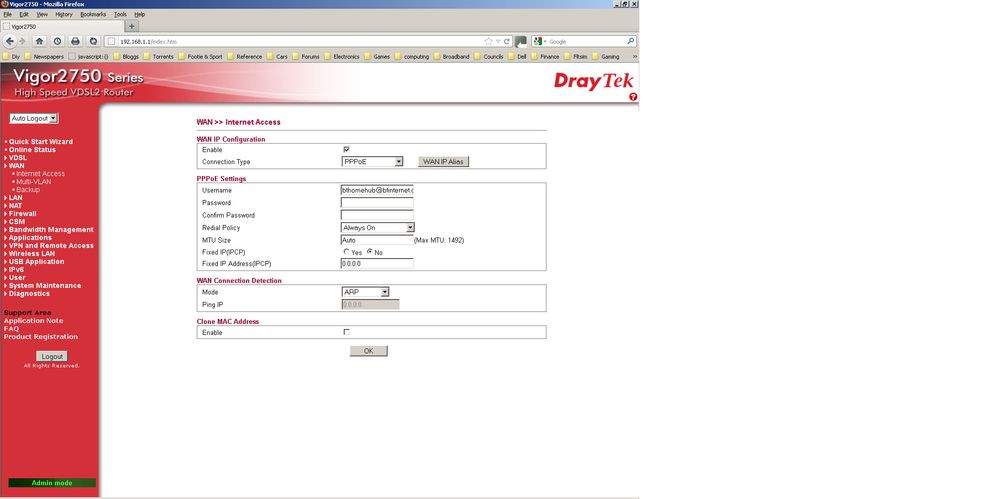
Task: Open the Connection Type dropdown
Action: pos(372,162)
